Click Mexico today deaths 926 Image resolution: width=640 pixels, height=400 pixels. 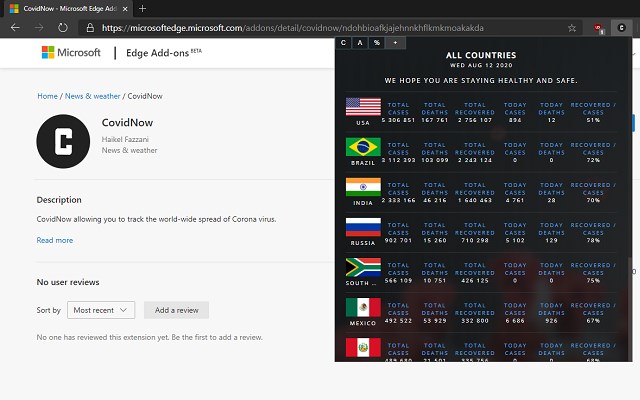(551, 320)
